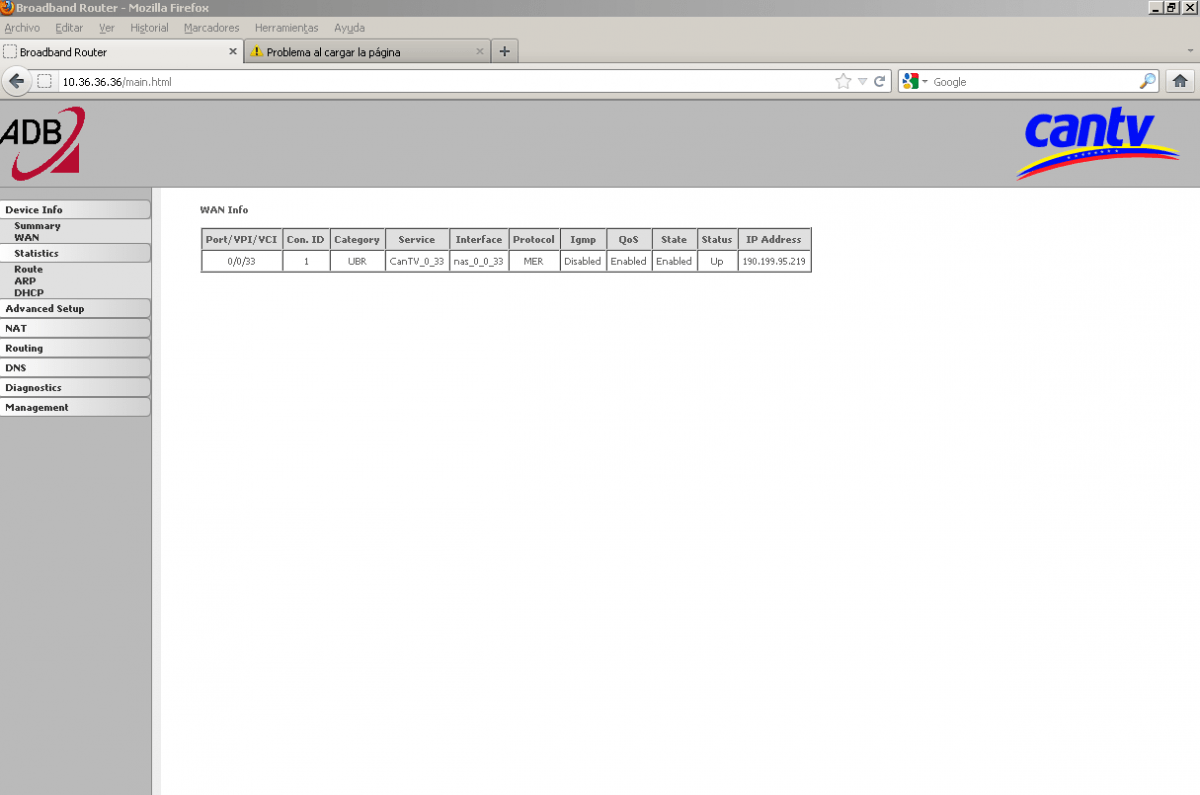Screen dimensions: 1200x795
Task: Open the Editar menu
Action: click(69, 28)
